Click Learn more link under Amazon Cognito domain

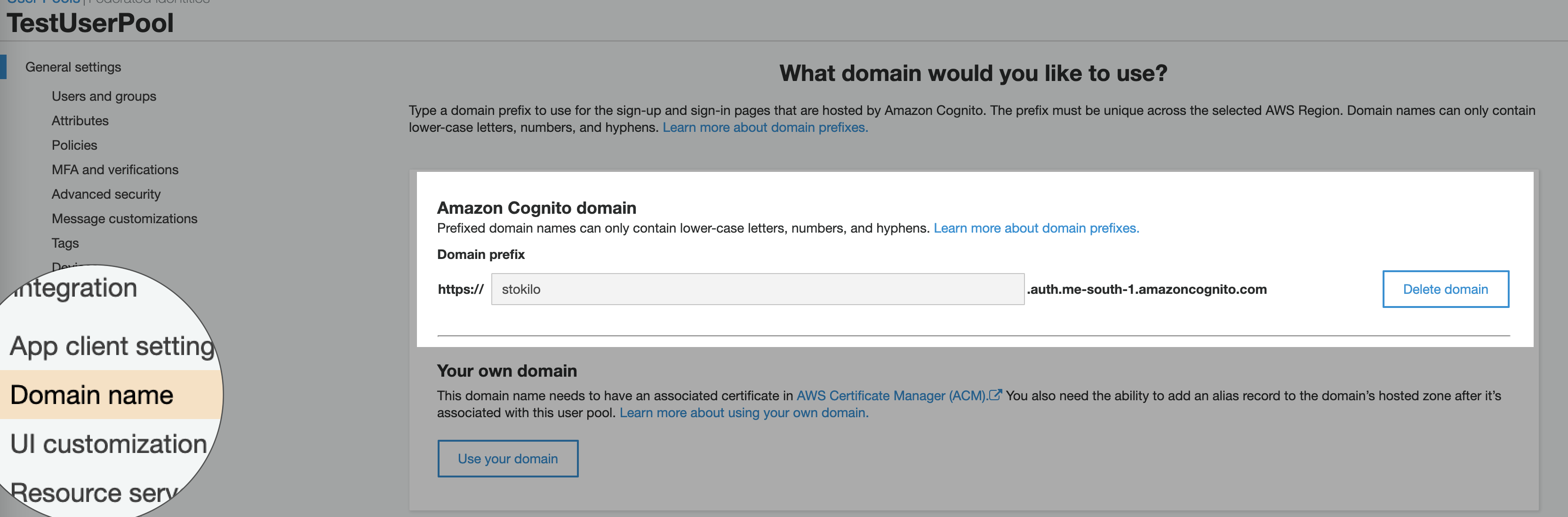[x=1036, y=228]
